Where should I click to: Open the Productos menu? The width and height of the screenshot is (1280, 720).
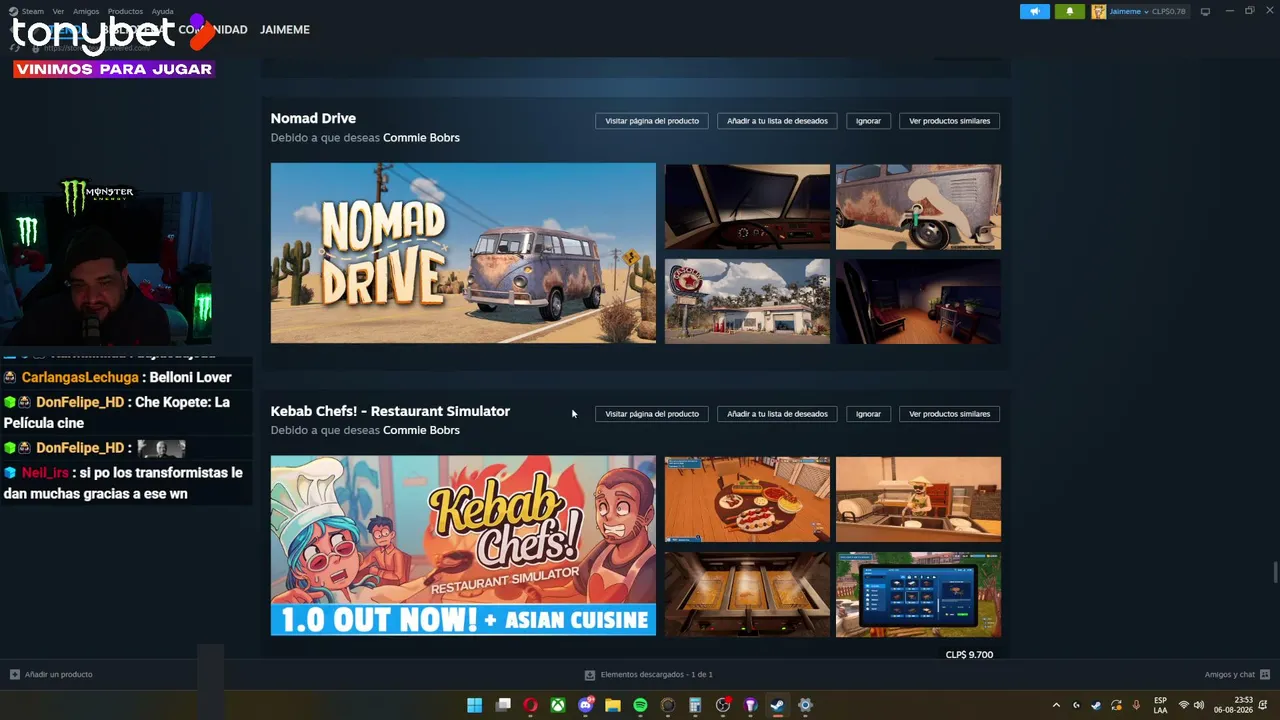click(125, 11)
